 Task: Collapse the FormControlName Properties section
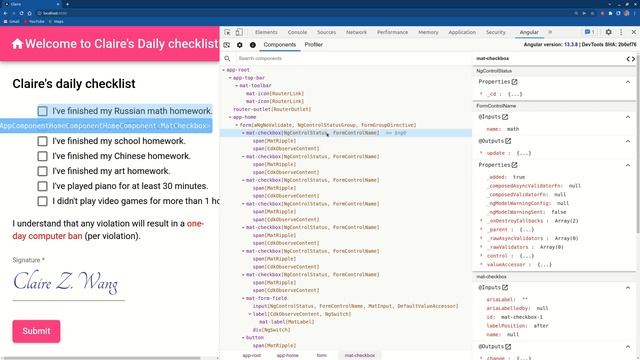point(628,165)
